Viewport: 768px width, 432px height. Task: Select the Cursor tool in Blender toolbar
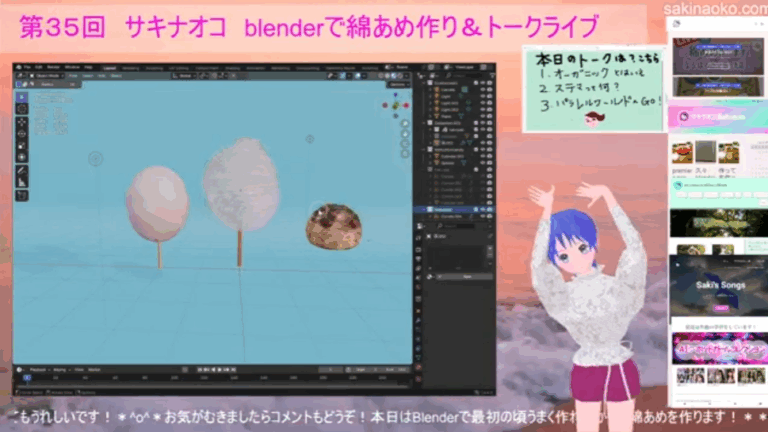point(22,108)
